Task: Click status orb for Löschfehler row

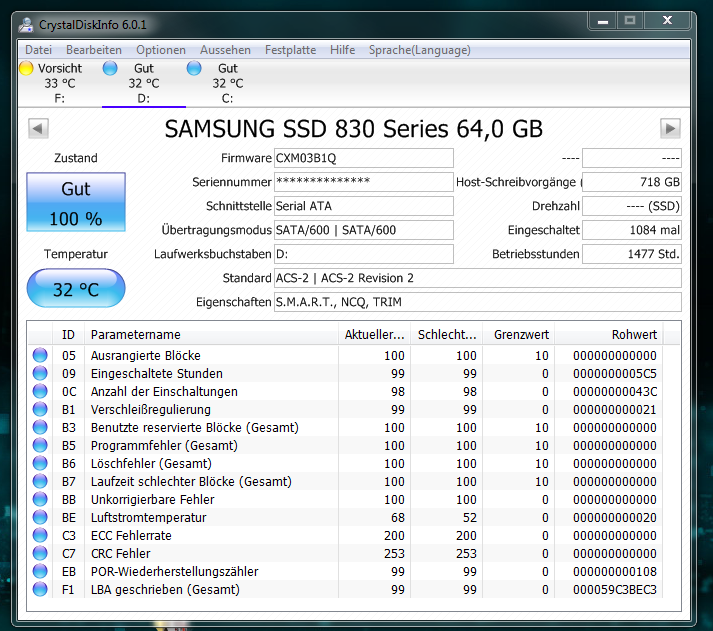Action: [x=40, y=463]
